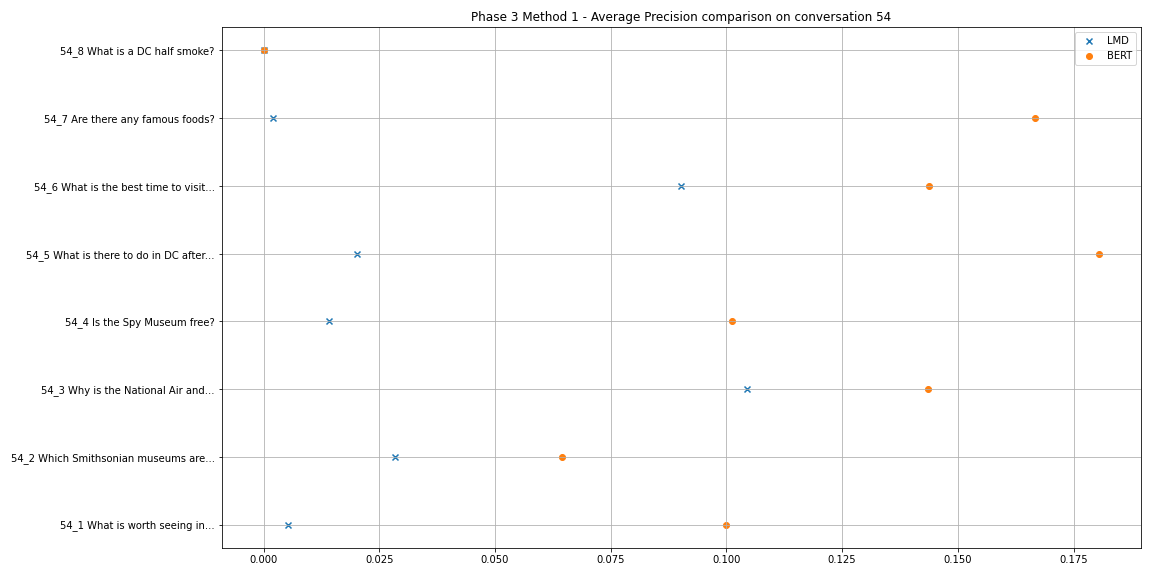The width and height of the screenshot is (1152, 576).
Task: Click the "54_8 What is a DC half smoke?" label
Action: pyautogui.click(x=137, y=51)
